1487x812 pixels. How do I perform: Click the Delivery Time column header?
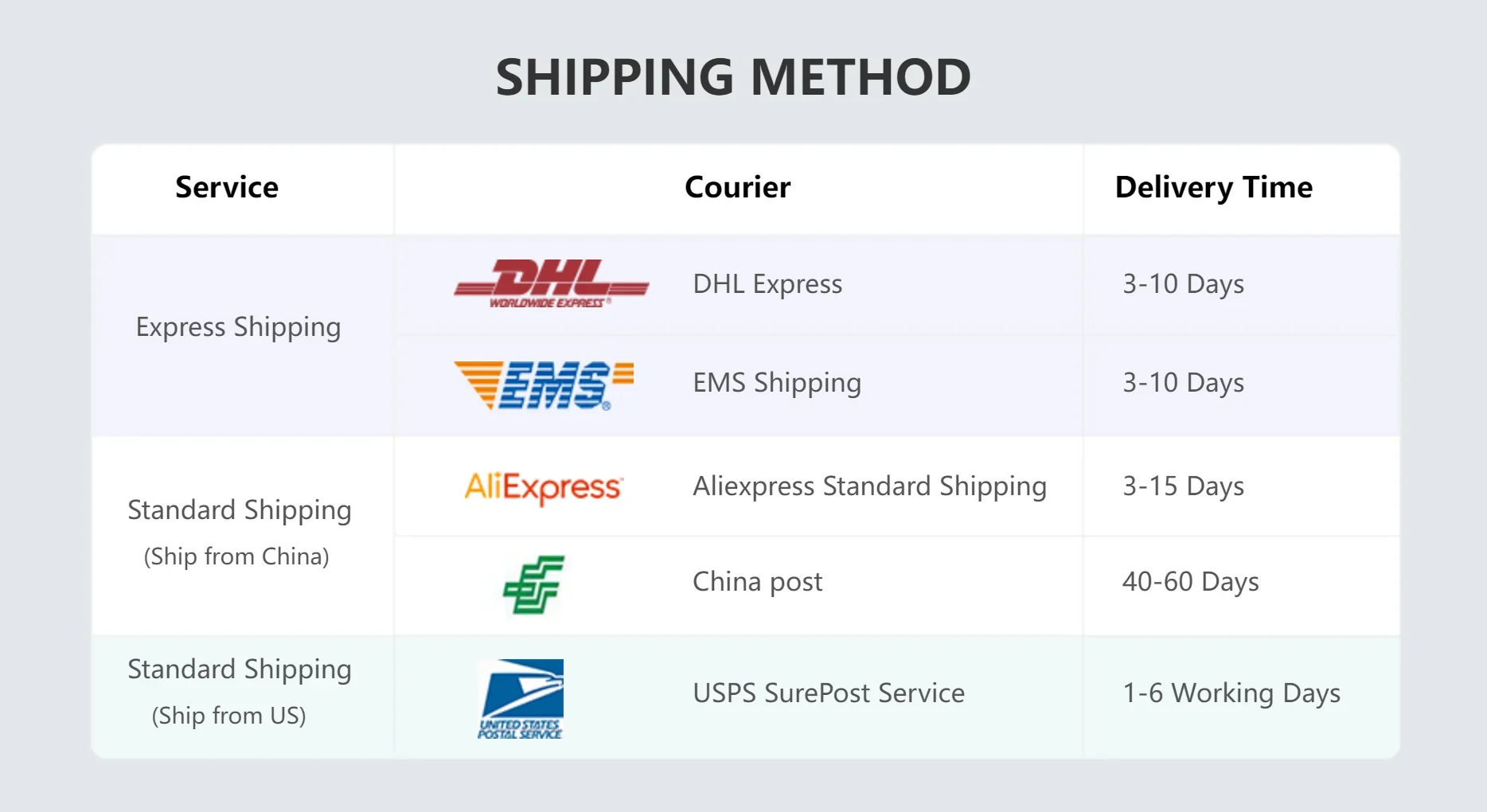point(1213,188)
